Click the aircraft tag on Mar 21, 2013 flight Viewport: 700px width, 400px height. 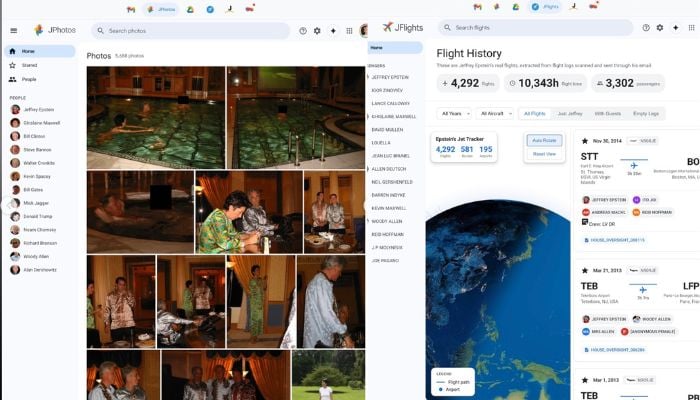click(642, 270)
